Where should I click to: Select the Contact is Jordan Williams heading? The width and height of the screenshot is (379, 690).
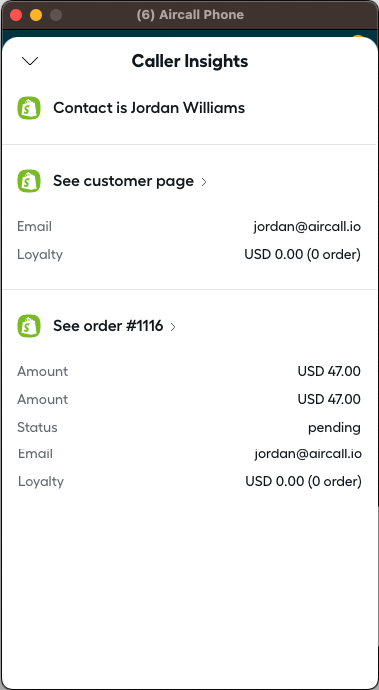[149, 108]
